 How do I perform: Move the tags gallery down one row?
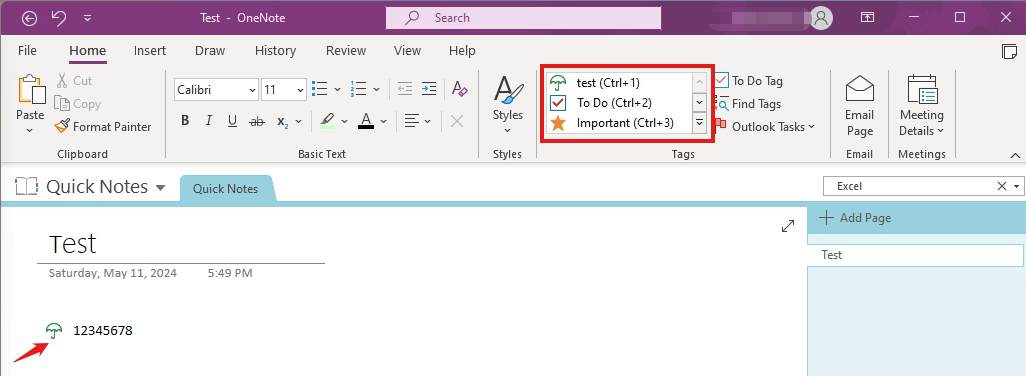(699, 103)
